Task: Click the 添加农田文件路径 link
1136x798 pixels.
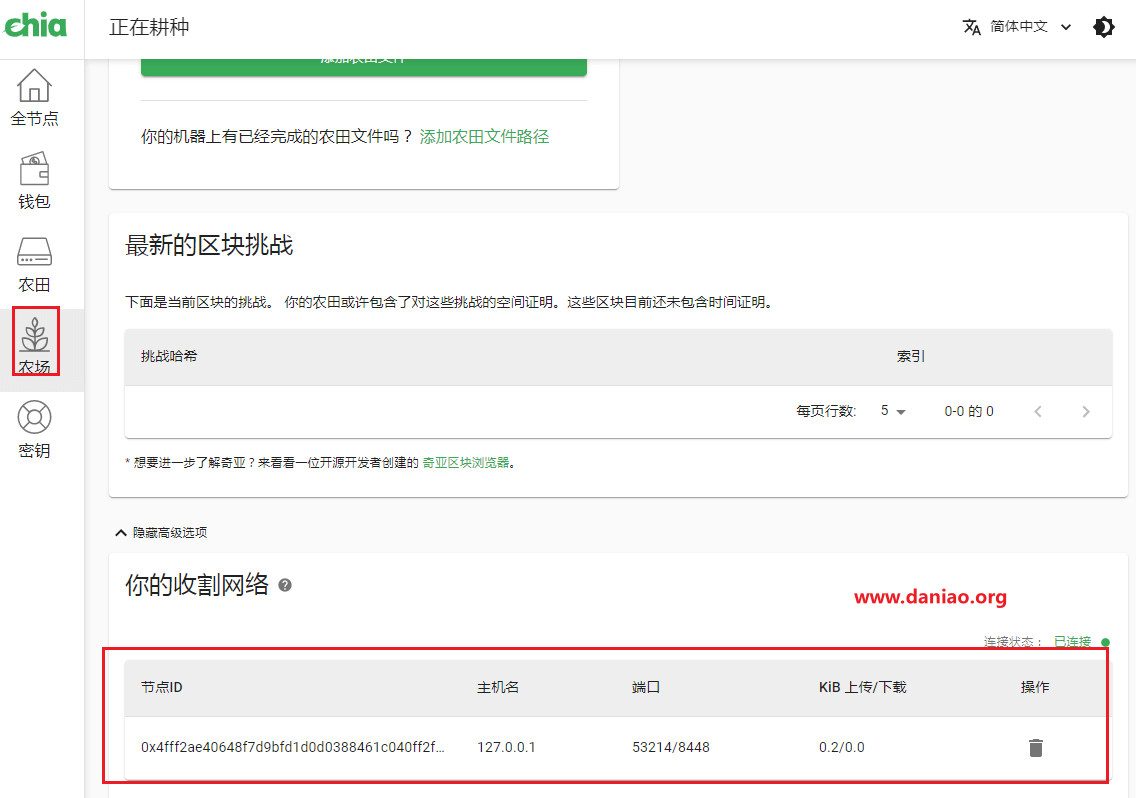Action: click(484, 137)
